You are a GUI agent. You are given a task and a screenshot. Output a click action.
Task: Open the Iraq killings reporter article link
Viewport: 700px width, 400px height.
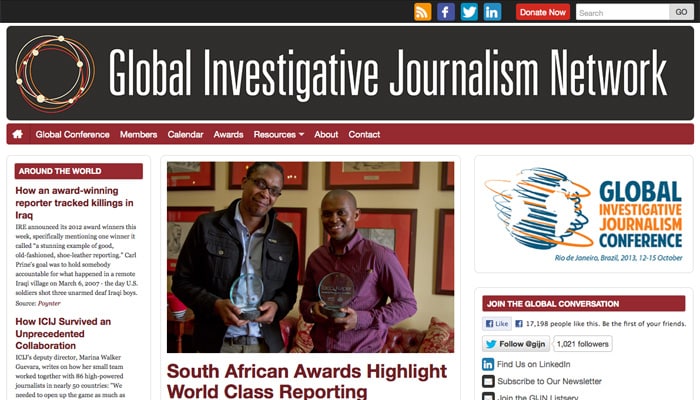coord(75,203)
